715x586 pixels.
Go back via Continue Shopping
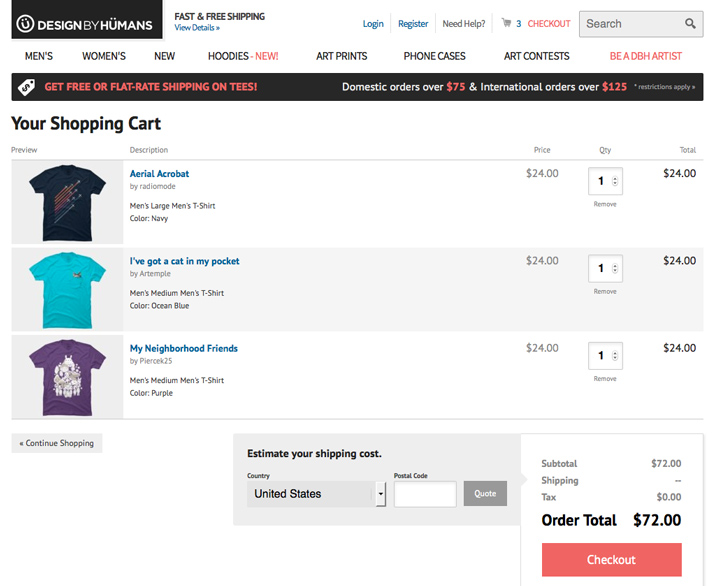pos(57,443)
